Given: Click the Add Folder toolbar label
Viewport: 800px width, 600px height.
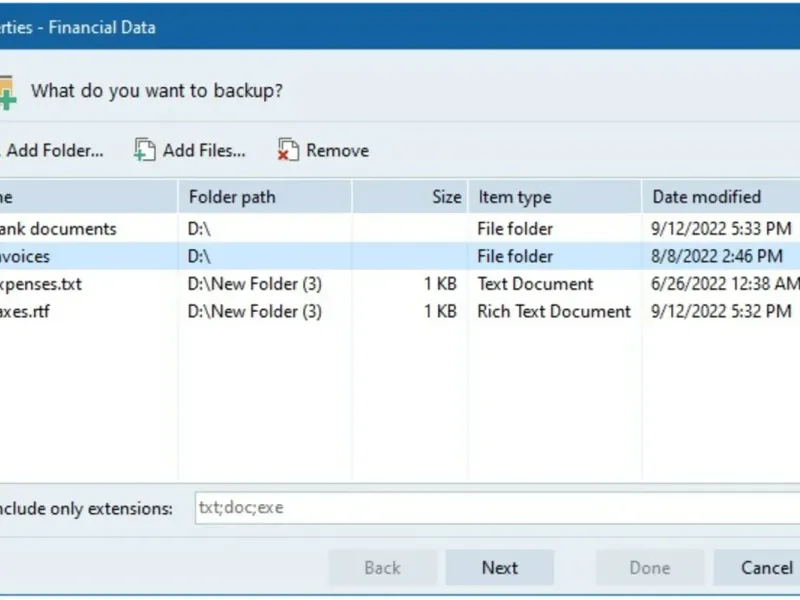Looking at the screenshot, I should coord(55,151).
